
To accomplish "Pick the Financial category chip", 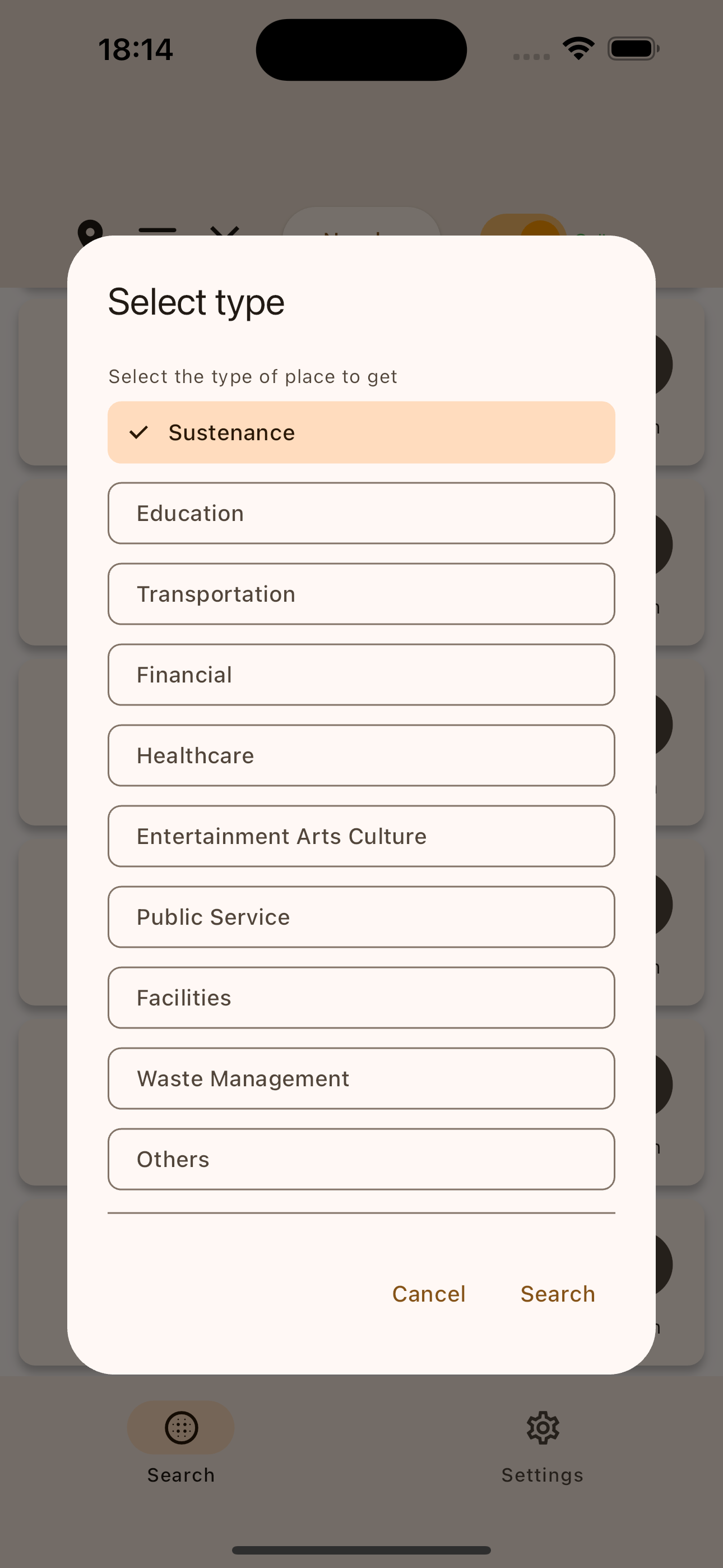I will coord(361,675).
